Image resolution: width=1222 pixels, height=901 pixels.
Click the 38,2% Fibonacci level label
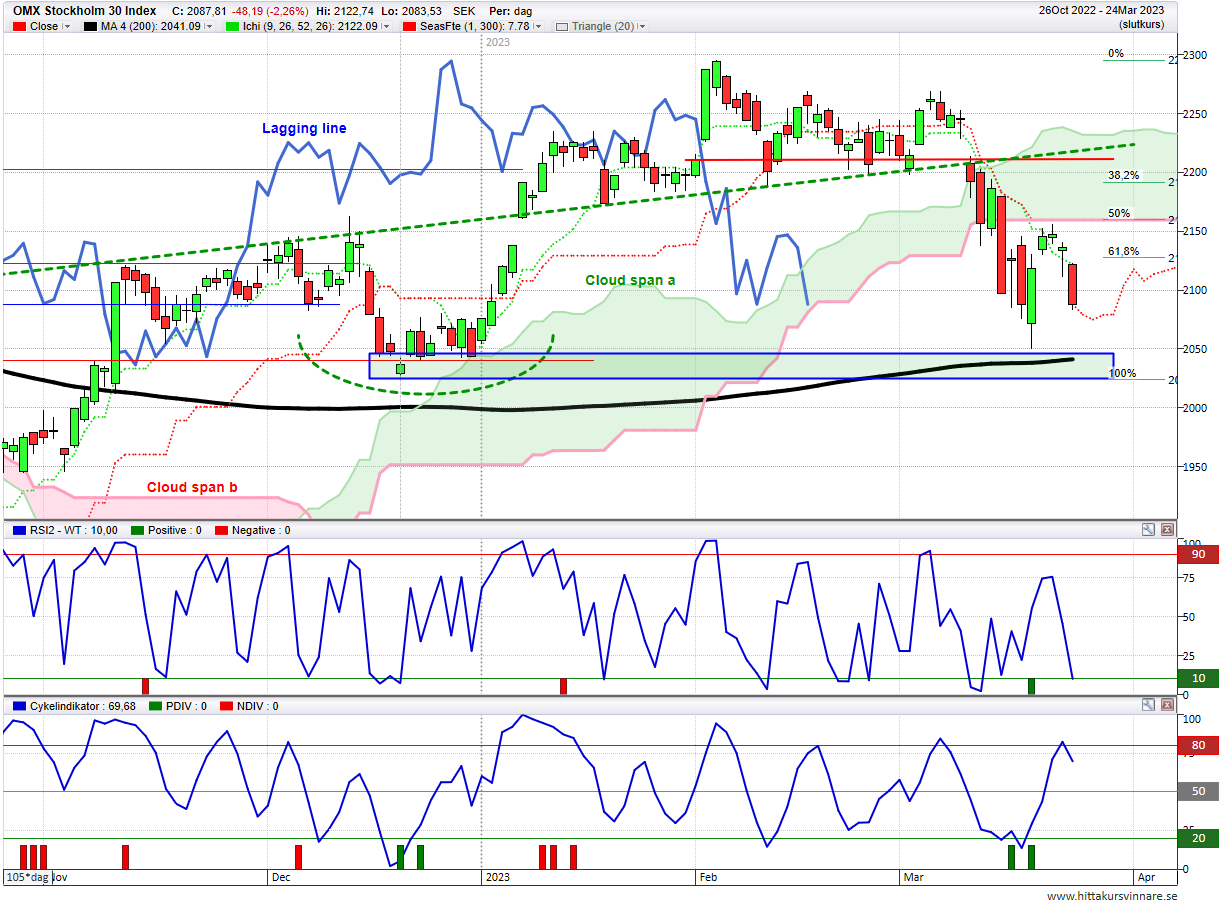point(1123,175)
